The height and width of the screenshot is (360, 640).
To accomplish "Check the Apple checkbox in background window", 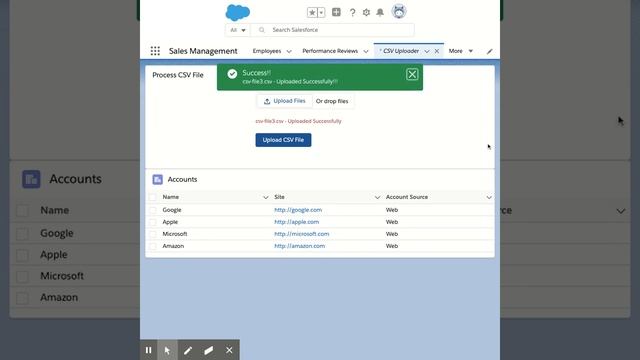I will coord(22,255).
